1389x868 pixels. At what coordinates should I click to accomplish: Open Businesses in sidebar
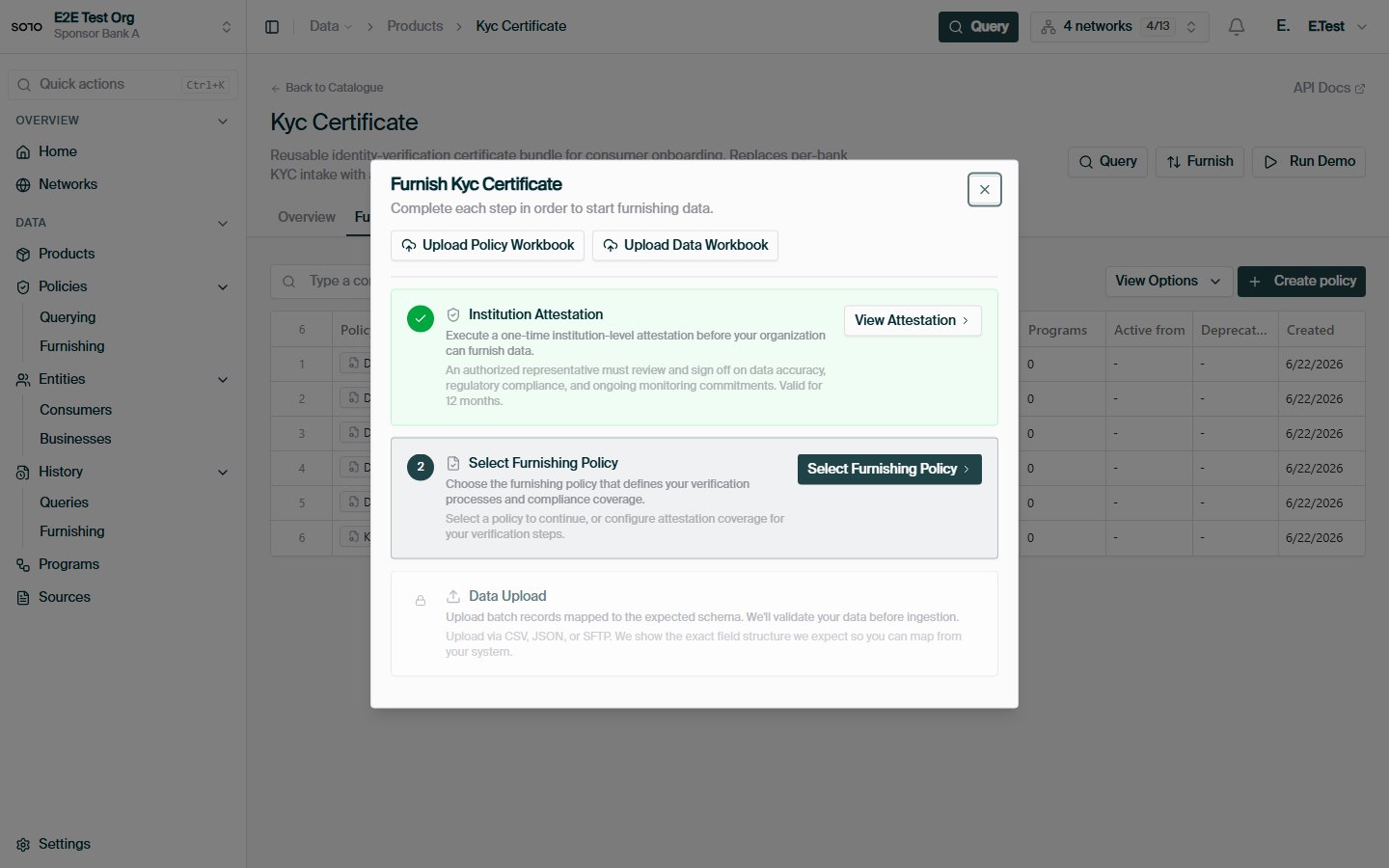pyautogui.click(x=75, y=439)
